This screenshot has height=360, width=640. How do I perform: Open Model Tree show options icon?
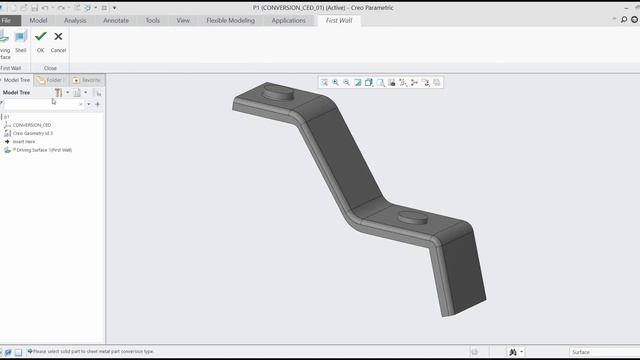point(77,93)
